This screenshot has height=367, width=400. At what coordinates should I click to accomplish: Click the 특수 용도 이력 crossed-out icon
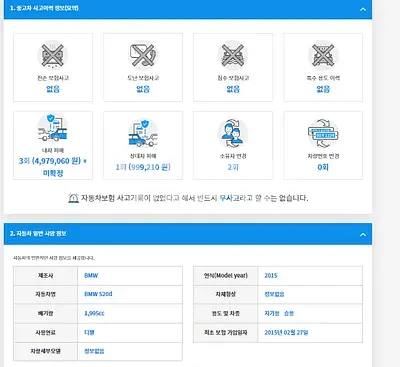coord(323,55)
